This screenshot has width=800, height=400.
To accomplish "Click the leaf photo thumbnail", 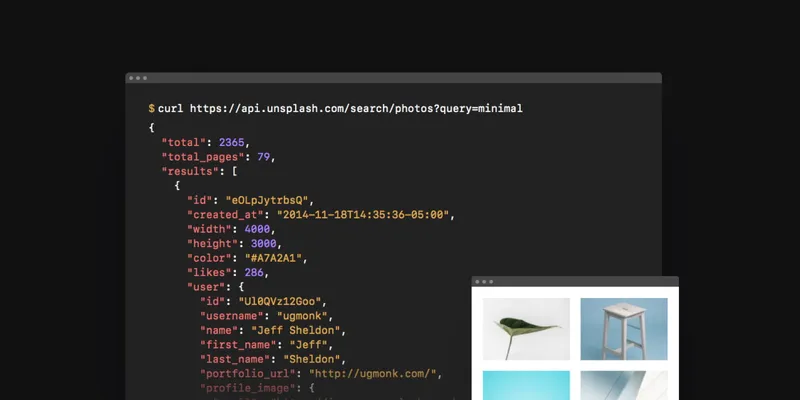I will coord(526,329).
